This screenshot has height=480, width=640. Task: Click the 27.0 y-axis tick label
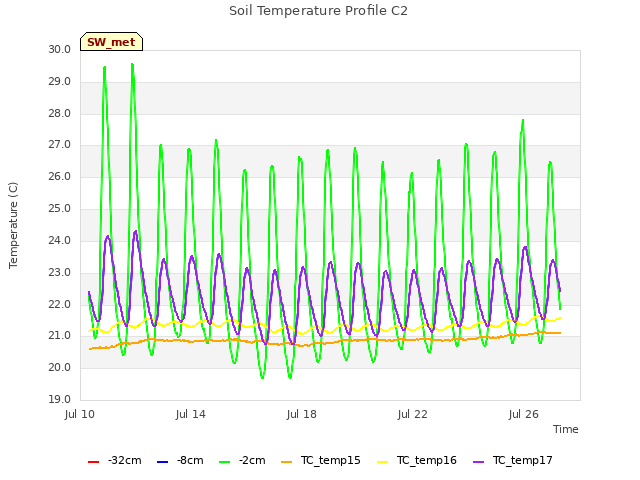tap(60, 145)
